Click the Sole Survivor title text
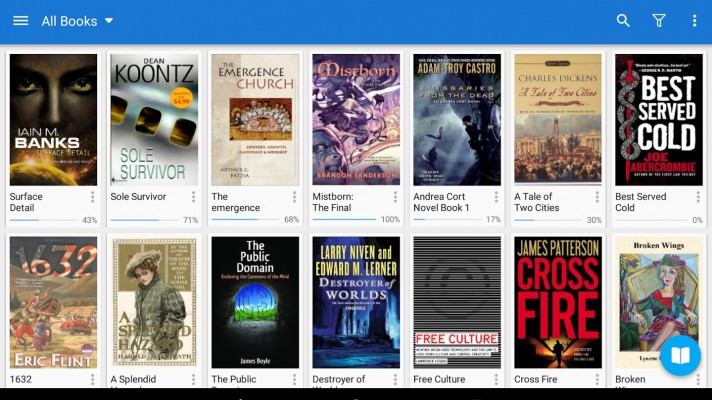The image size is (712, 400). tap(138, 197)
